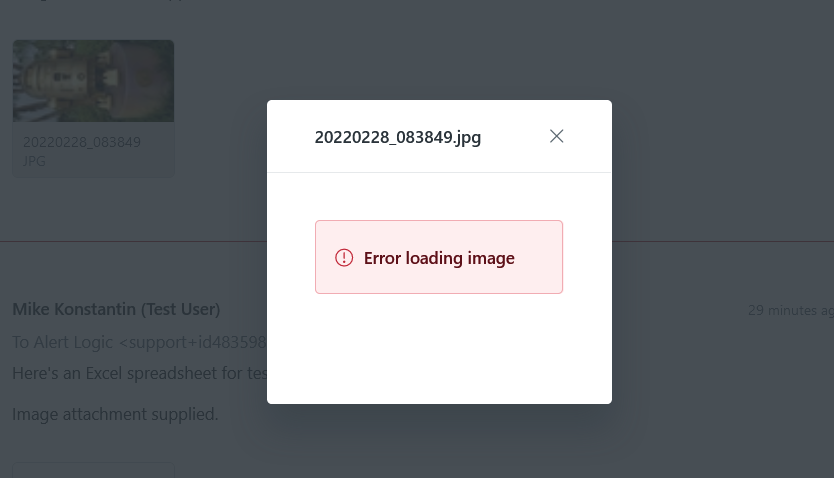Click the '29 minutes ago' timestamp

790,311
